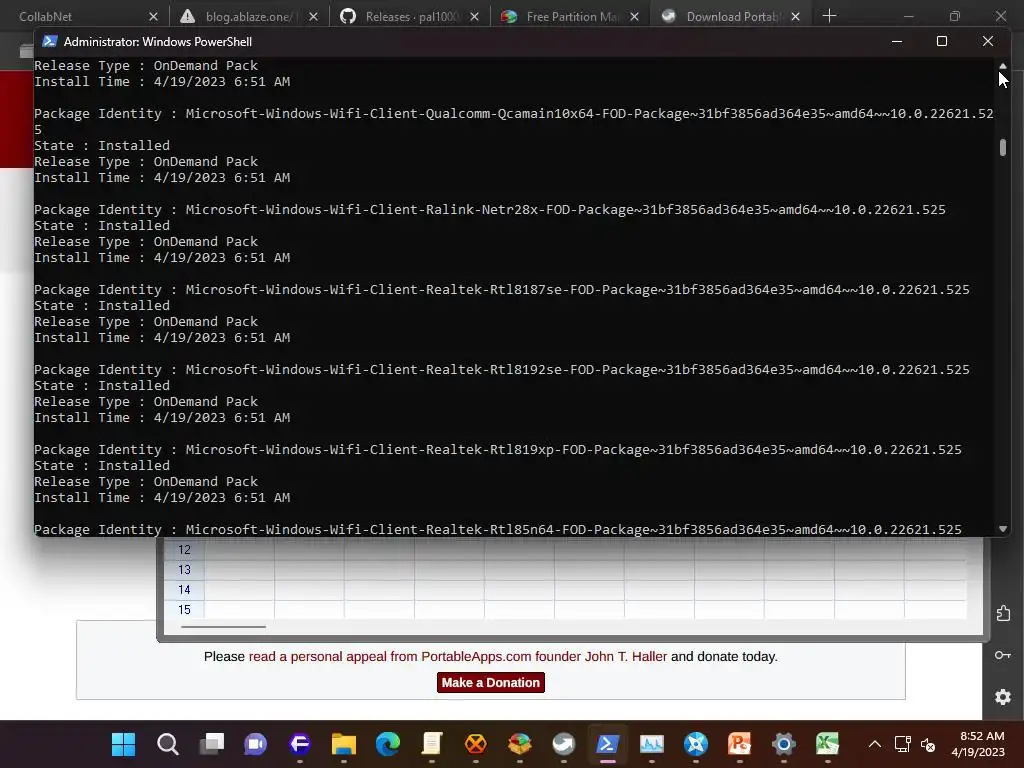The image size is (1024, 768).
Task: Switch to the Download Portable tab
Action: pos(733,16)
